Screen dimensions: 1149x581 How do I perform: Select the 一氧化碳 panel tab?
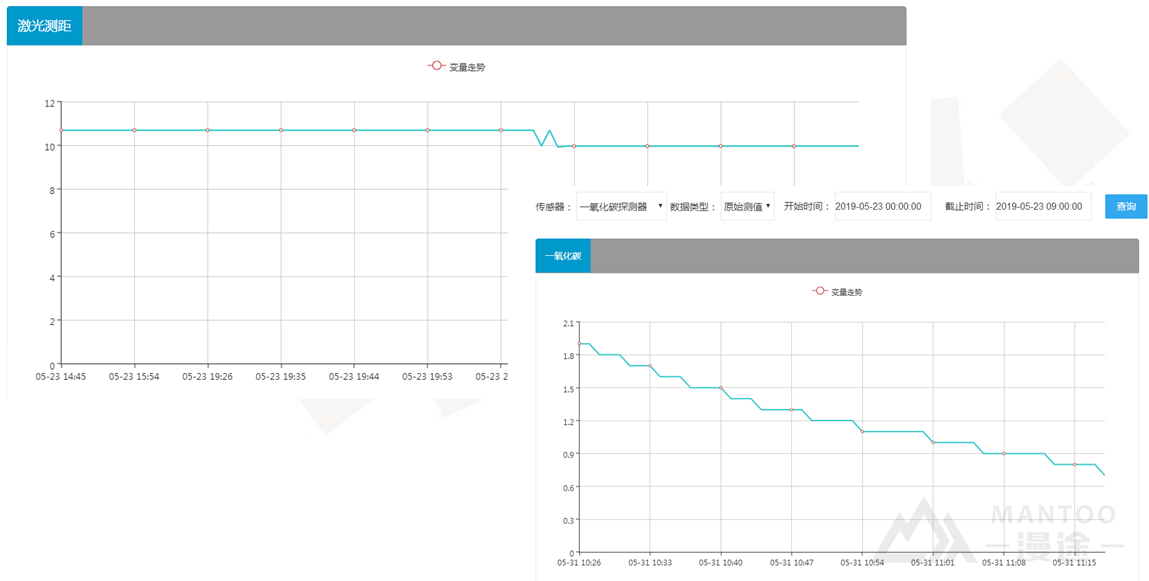563,256
